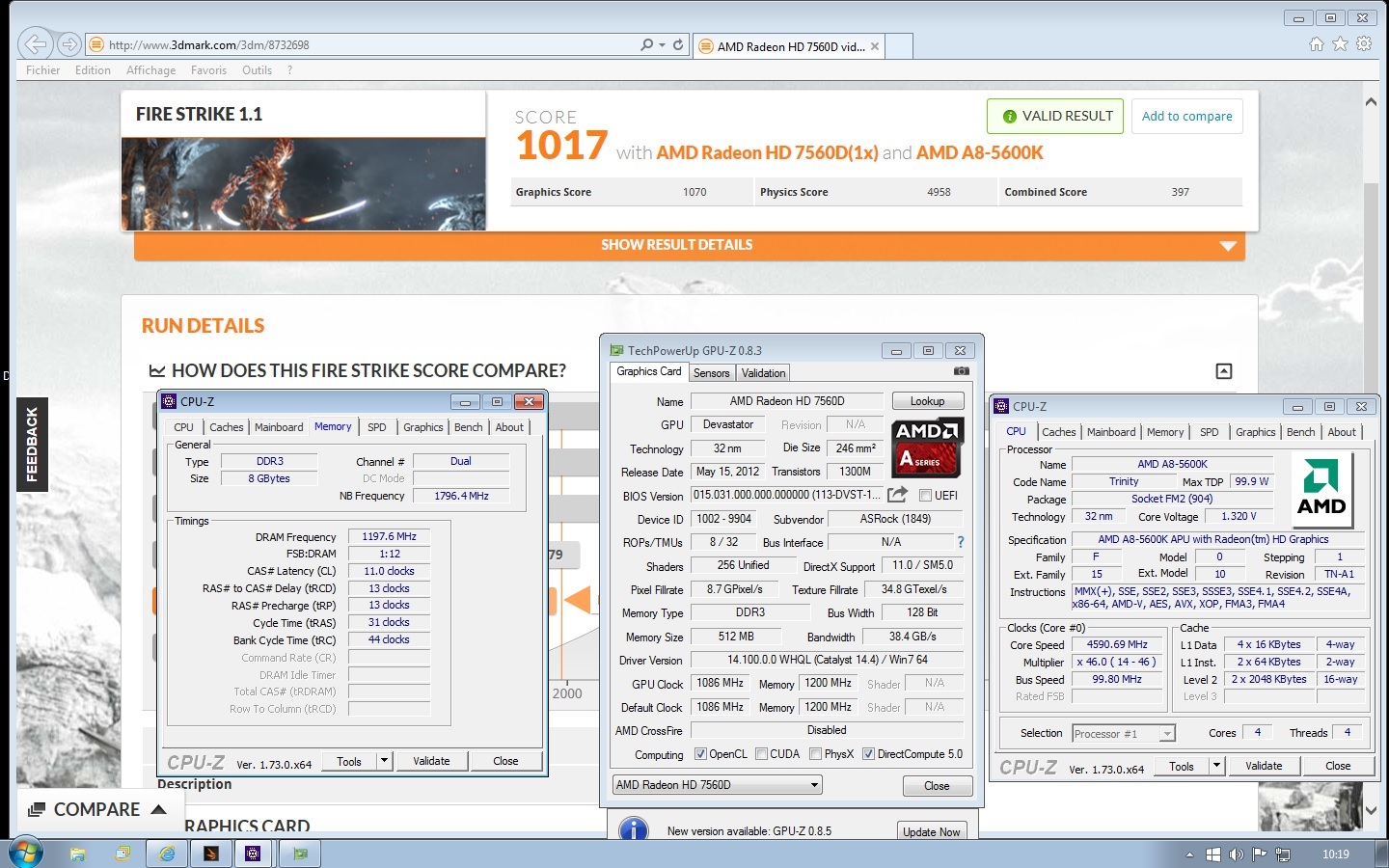Viewport: 1389px width, 868px height.
Task: Take a GPU-Z screenshot with the camera icon
Action: click(x=962, y=371)
